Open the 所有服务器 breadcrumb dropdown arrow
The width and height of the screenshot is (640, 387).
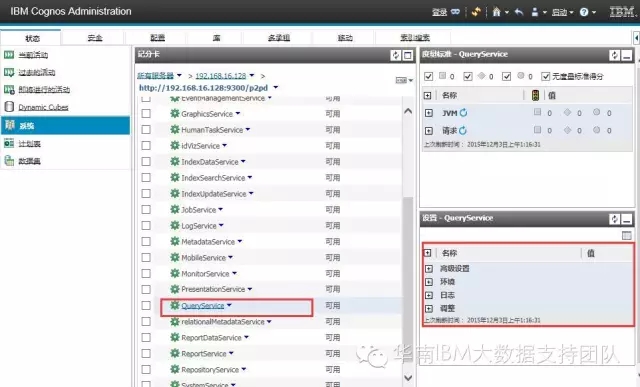179,76
